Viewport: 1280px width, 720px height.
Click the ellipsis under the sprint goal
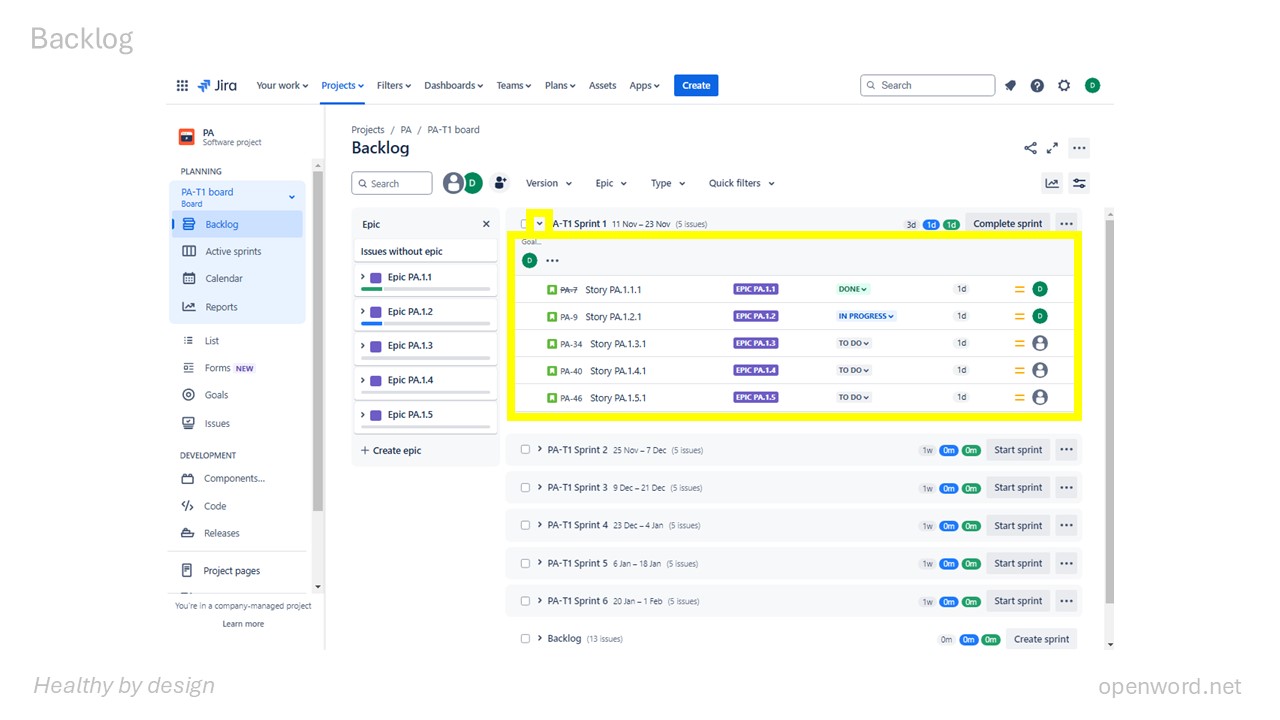coord(552,261)
